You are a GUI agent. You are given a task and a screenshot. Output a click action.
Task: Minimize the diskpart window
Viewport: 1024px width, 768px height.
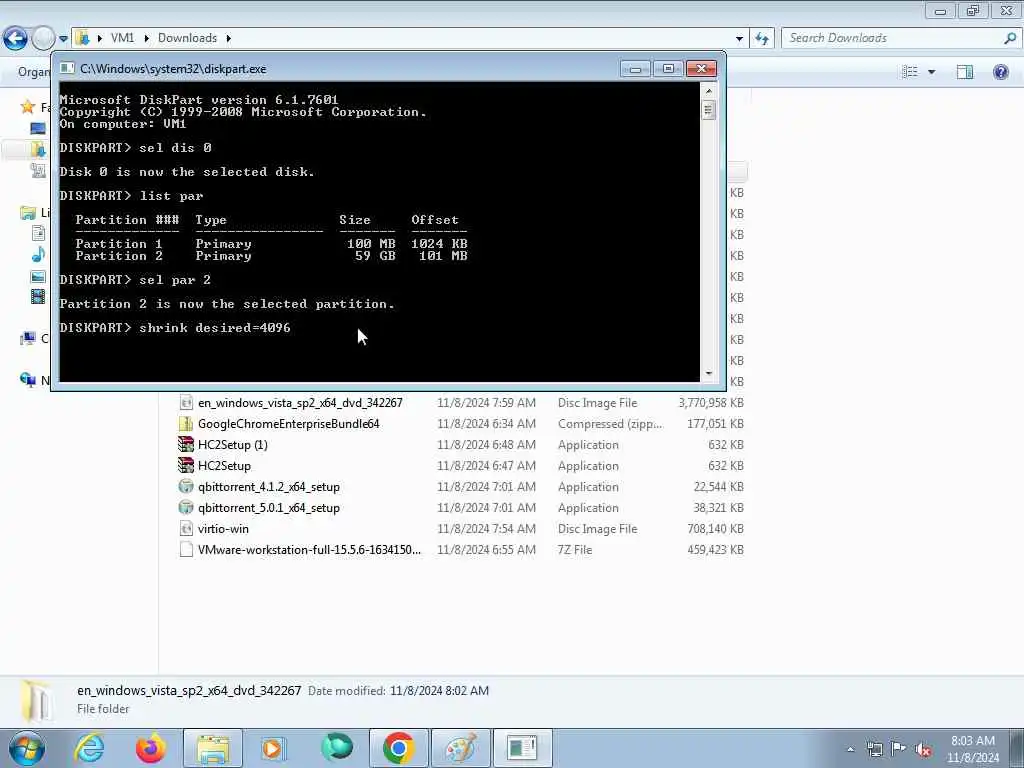tap(635, 69)
